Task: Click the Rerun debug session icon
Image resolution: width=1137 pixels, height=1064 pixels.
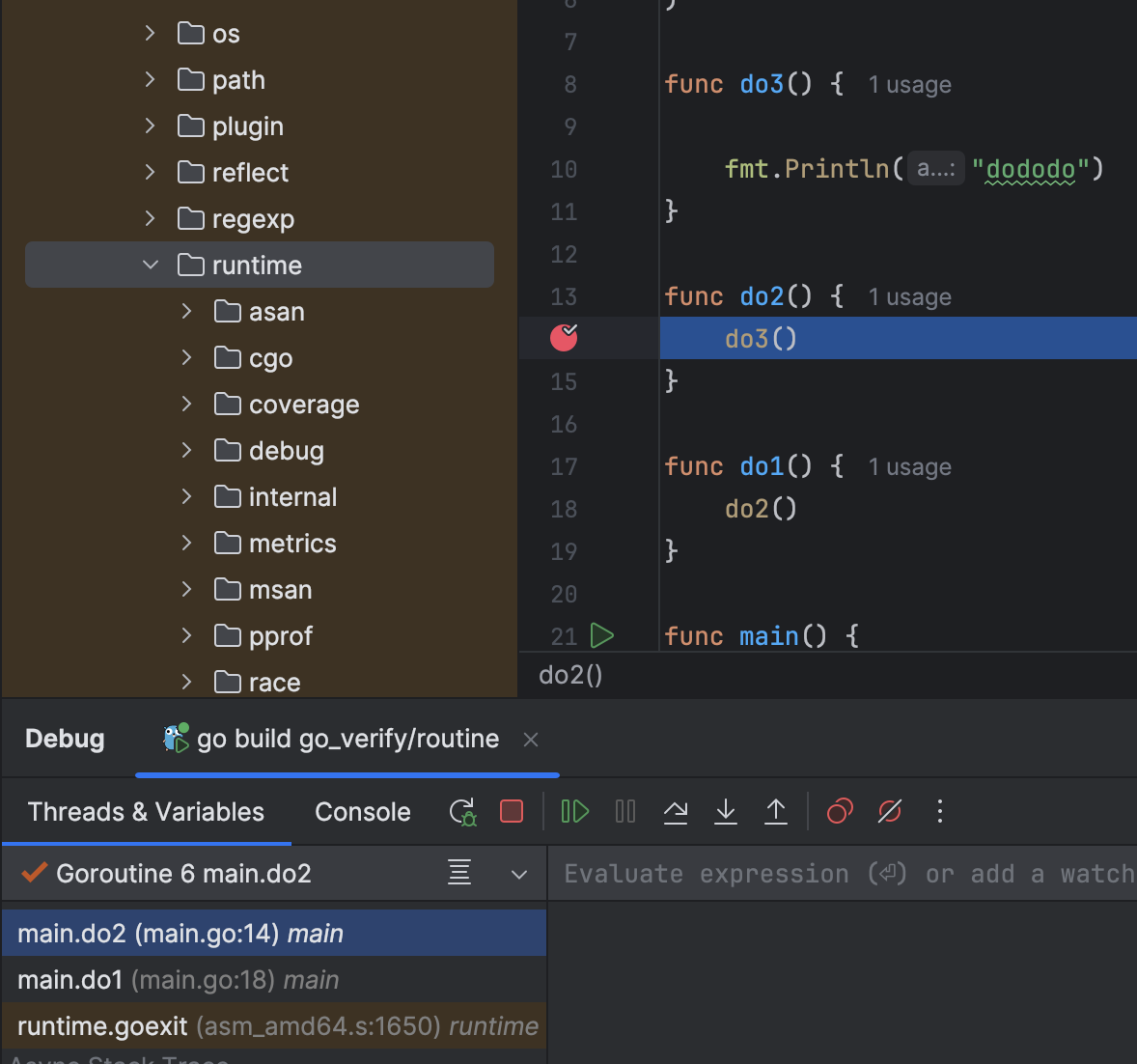Action: click(x=462, y=812)
